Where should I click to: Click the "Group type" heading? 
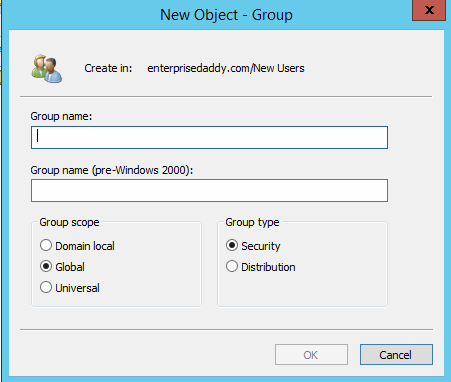(252, 222)
